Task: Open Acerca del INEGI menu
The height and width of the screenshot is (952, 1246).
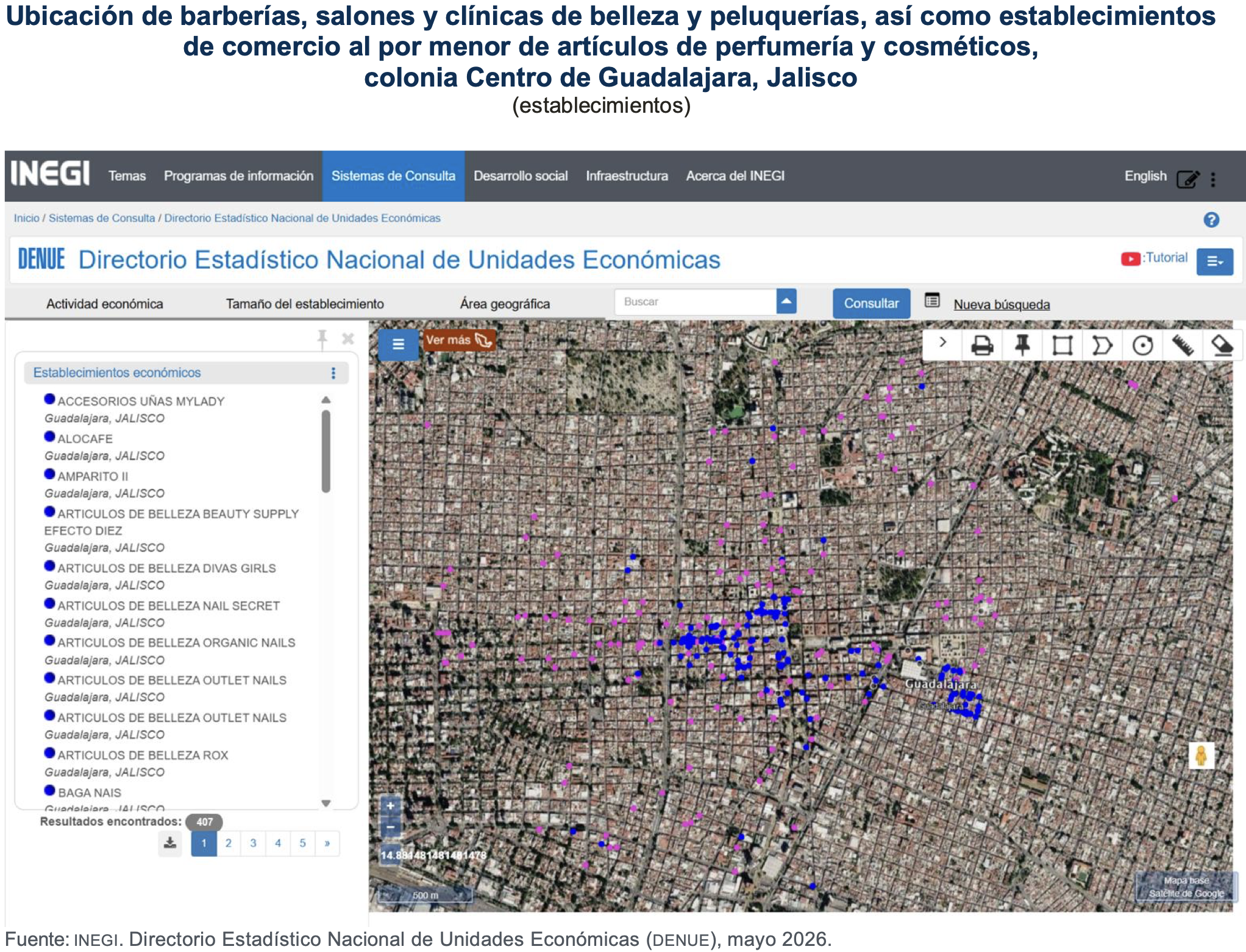Action: pos(735,176)
